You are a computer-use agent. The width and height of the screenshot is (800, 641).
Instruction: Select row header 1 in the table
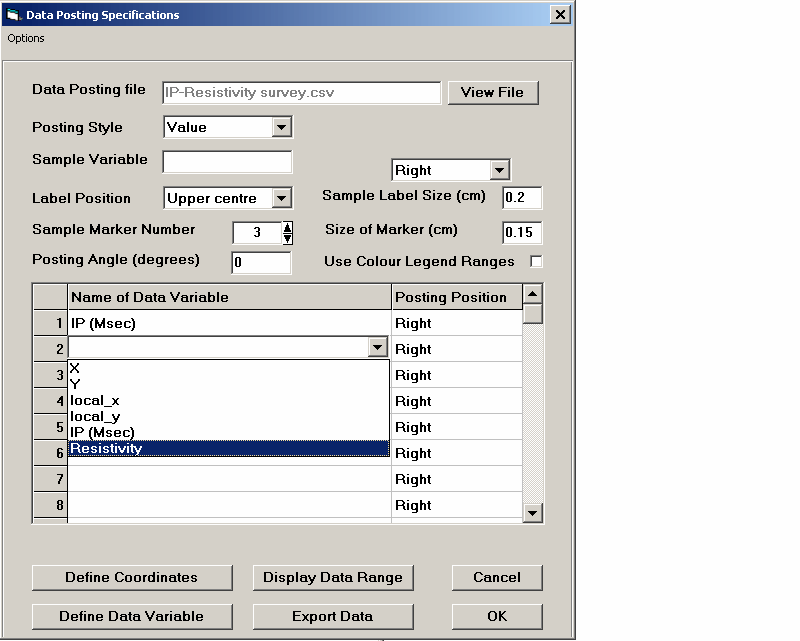click(51, 323)
